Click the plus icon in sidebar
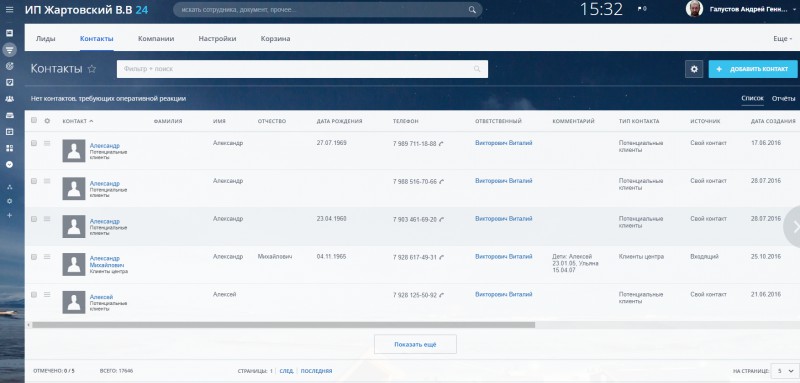The height and width of the screenshot is (383, 800). (9, 216)
